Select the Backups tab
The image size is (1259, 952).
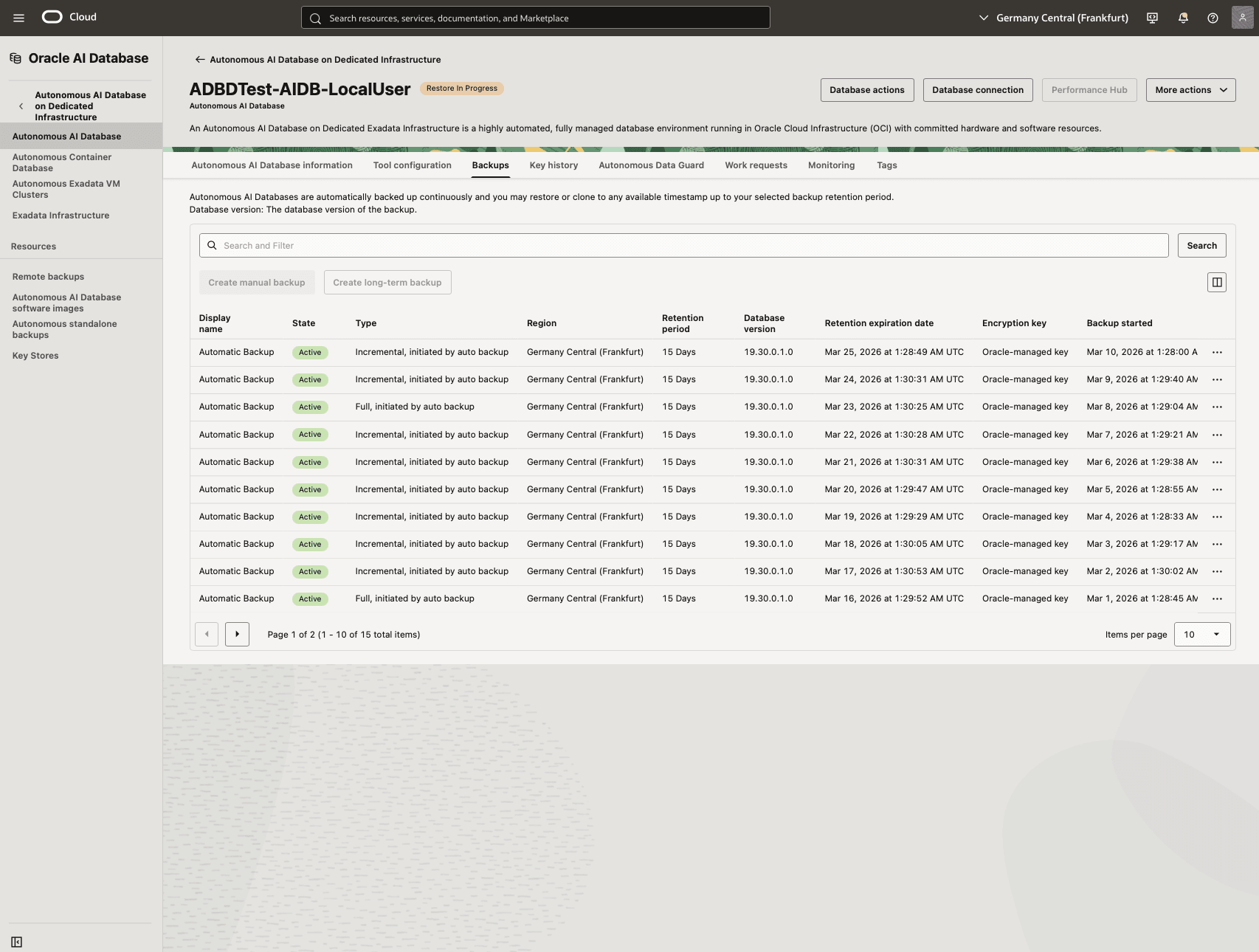[x=491, y=165]
